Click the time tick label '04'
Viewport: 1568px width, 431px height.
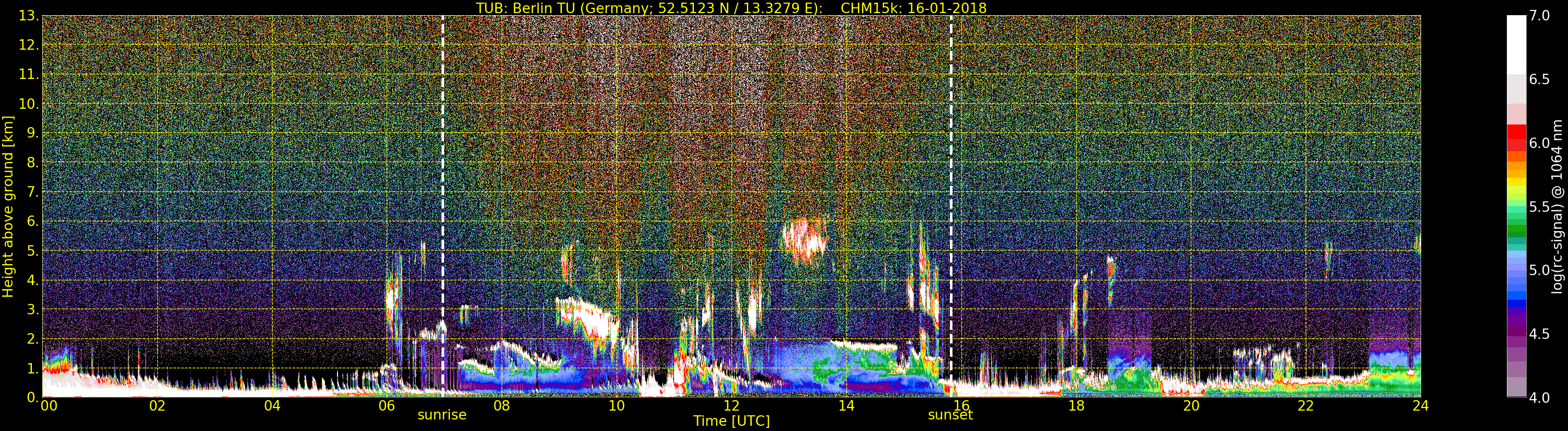coord(272,405)
